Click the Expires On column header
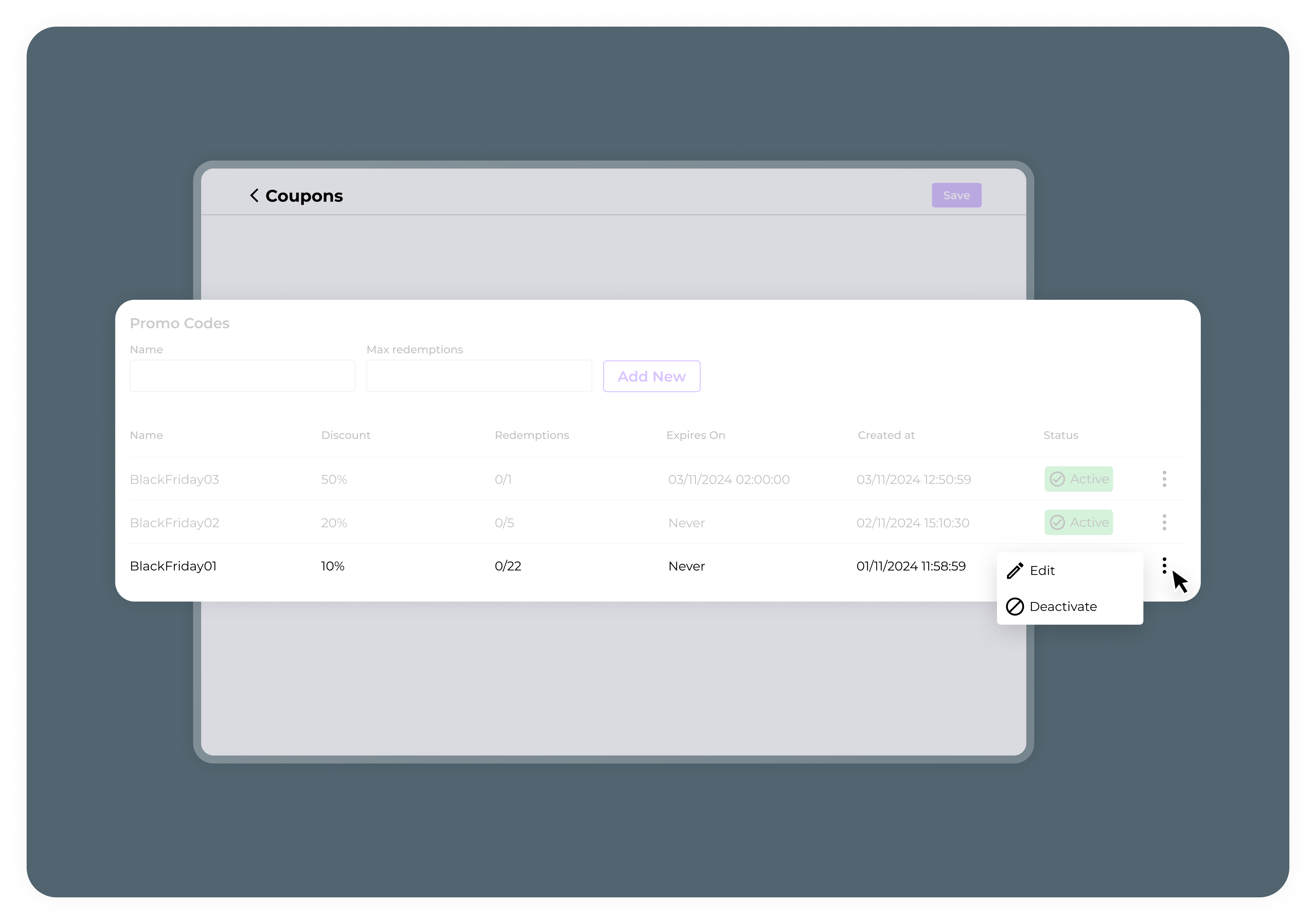Screen dimensions: 1316x924 click(695, 435)
